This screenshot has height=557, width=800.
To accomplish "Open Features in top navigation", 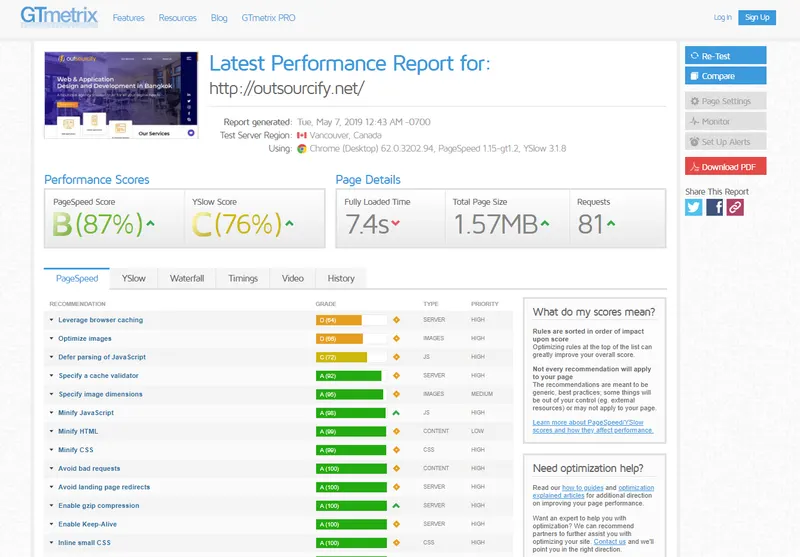I will [x=129, y=18].
